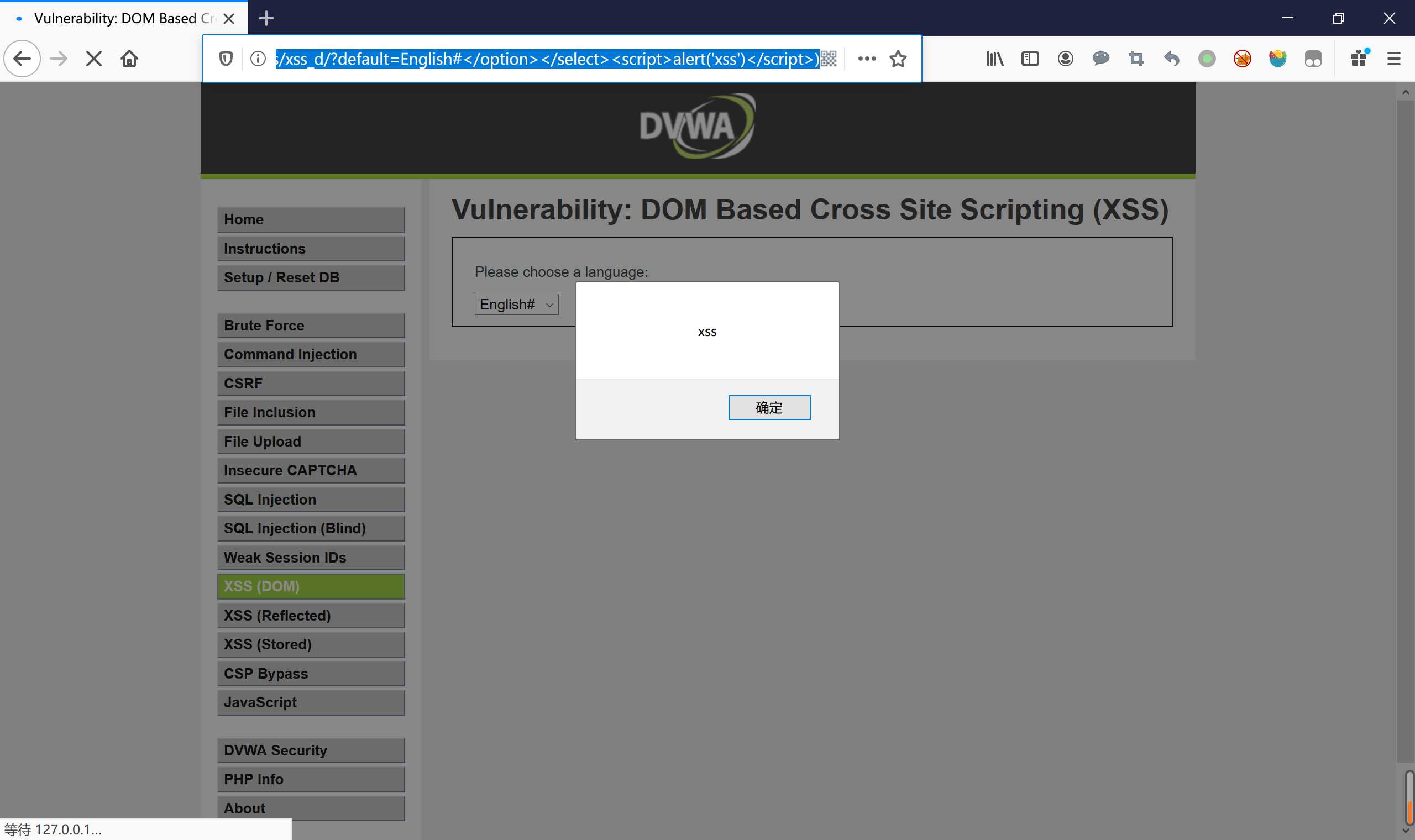Go to XSS (Reflected) page
This screenshot has height=840, width=1415.
(311, 616)
